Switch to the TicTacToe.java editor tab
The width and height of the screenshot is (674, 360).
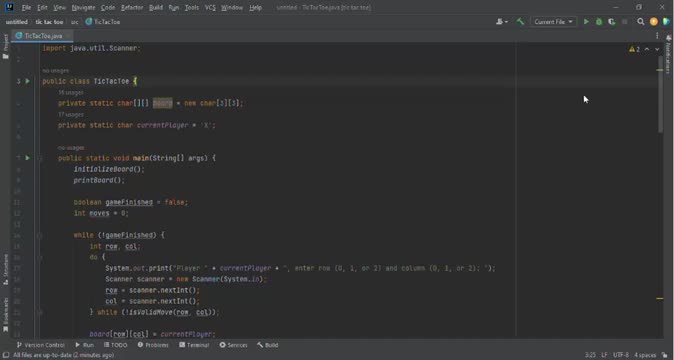[43, 36]
